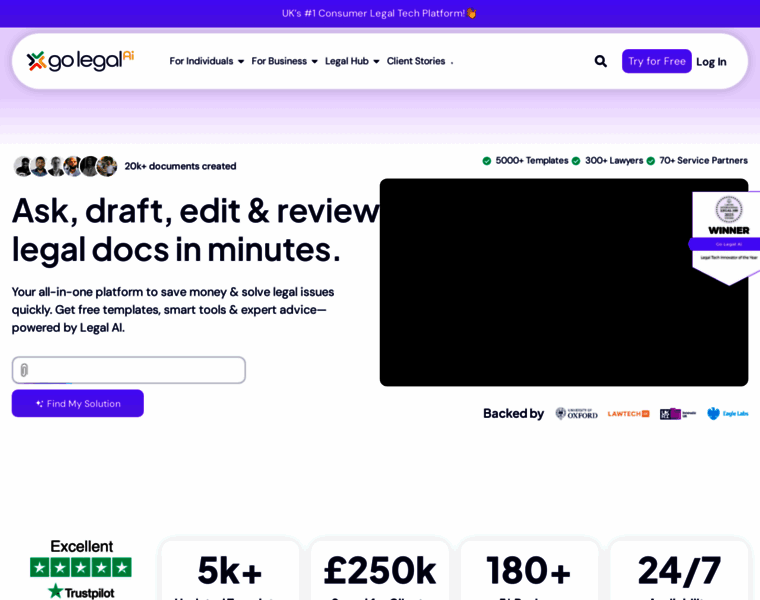This screenshot has width=760, height=600.
Task: Click the purple Innovate UK logo
Action: point(678,413)
